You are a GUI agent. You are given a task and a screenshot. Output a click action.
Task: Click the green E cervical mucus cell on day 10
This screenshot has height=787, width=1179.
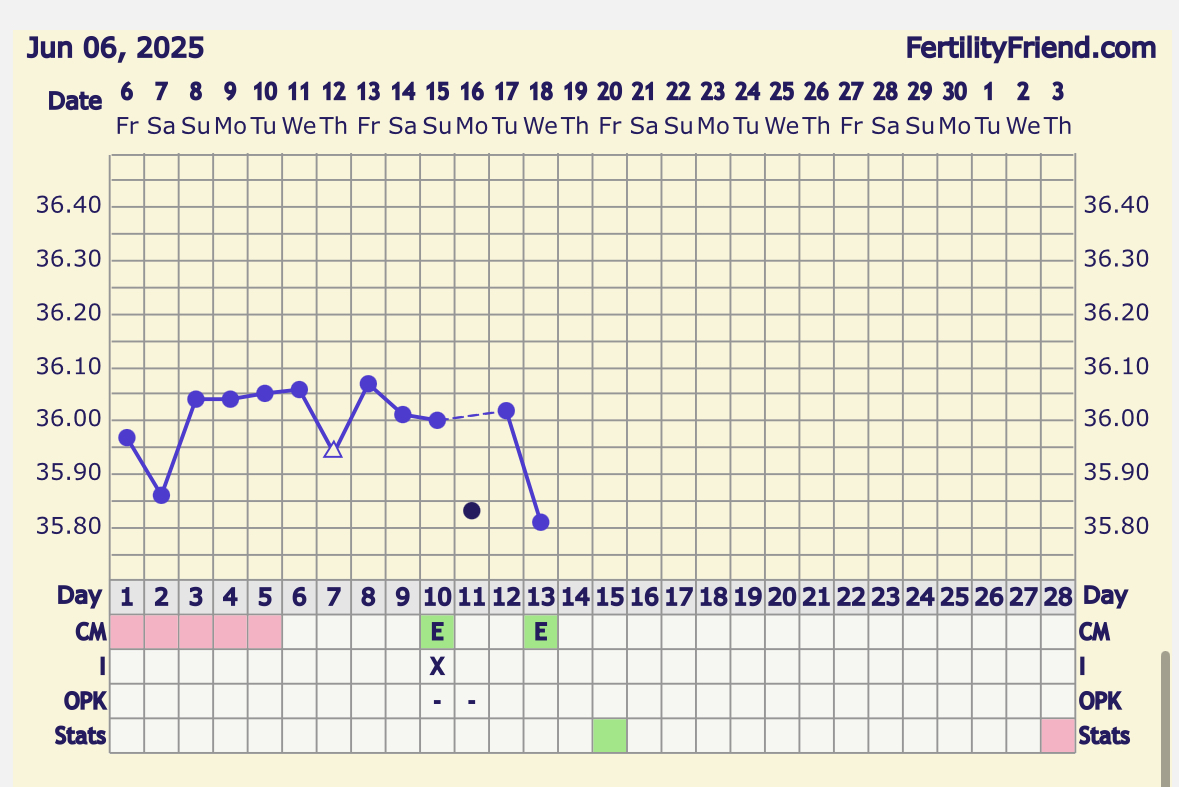point(437,632)
